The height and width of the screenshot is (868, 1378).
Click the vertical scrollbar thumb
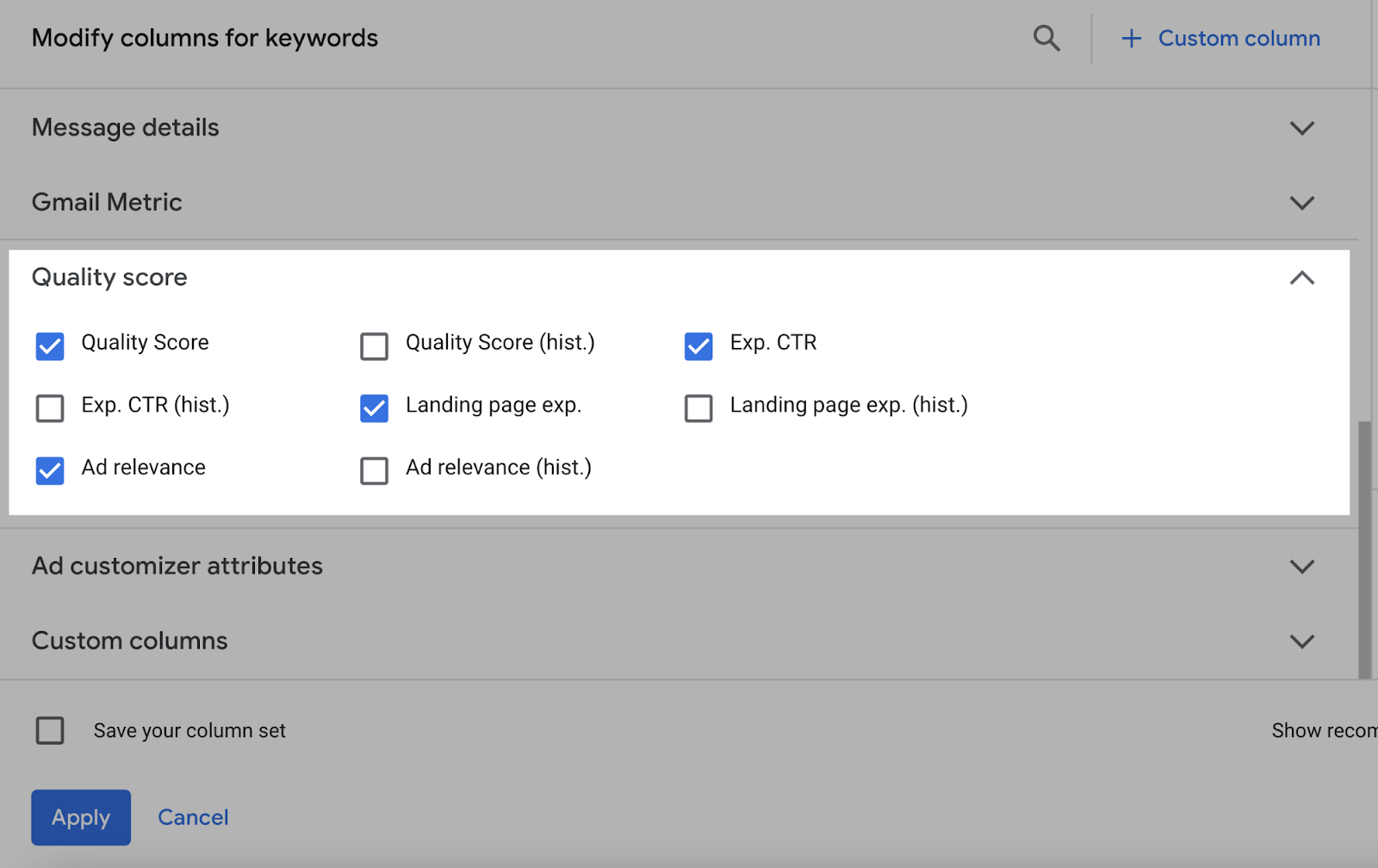pyautogui.click(x=1364, y=549)
